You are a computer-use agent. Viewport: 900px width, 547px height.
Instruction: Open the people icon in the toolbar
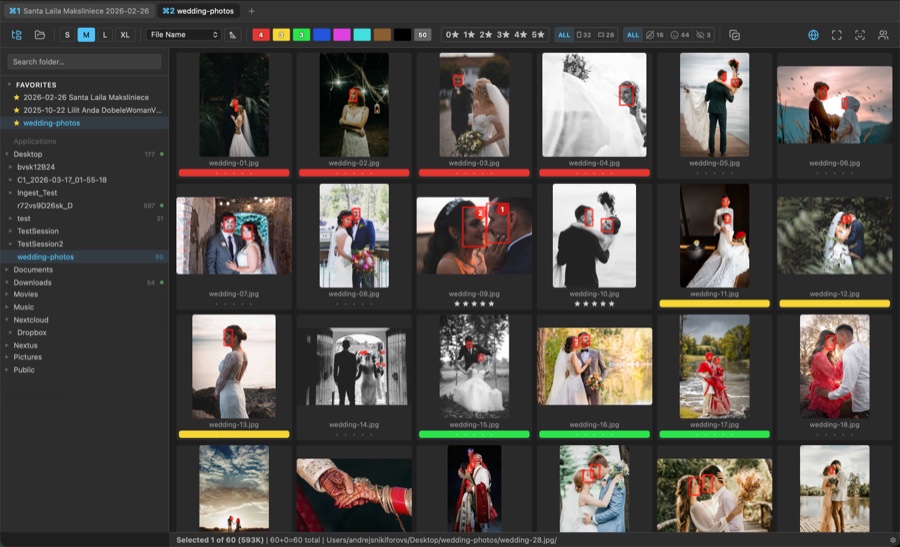[883, 35]
